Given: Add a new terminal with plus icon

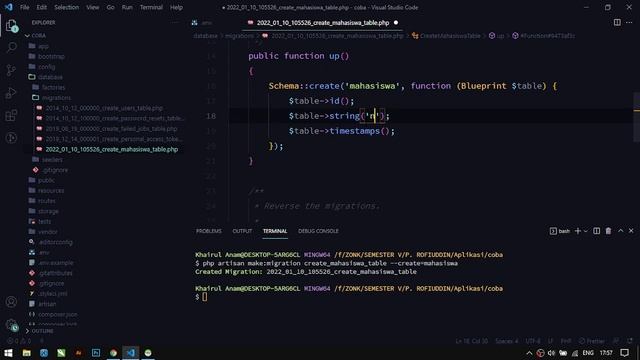Looking at the screenshot, I should [578, 231].
